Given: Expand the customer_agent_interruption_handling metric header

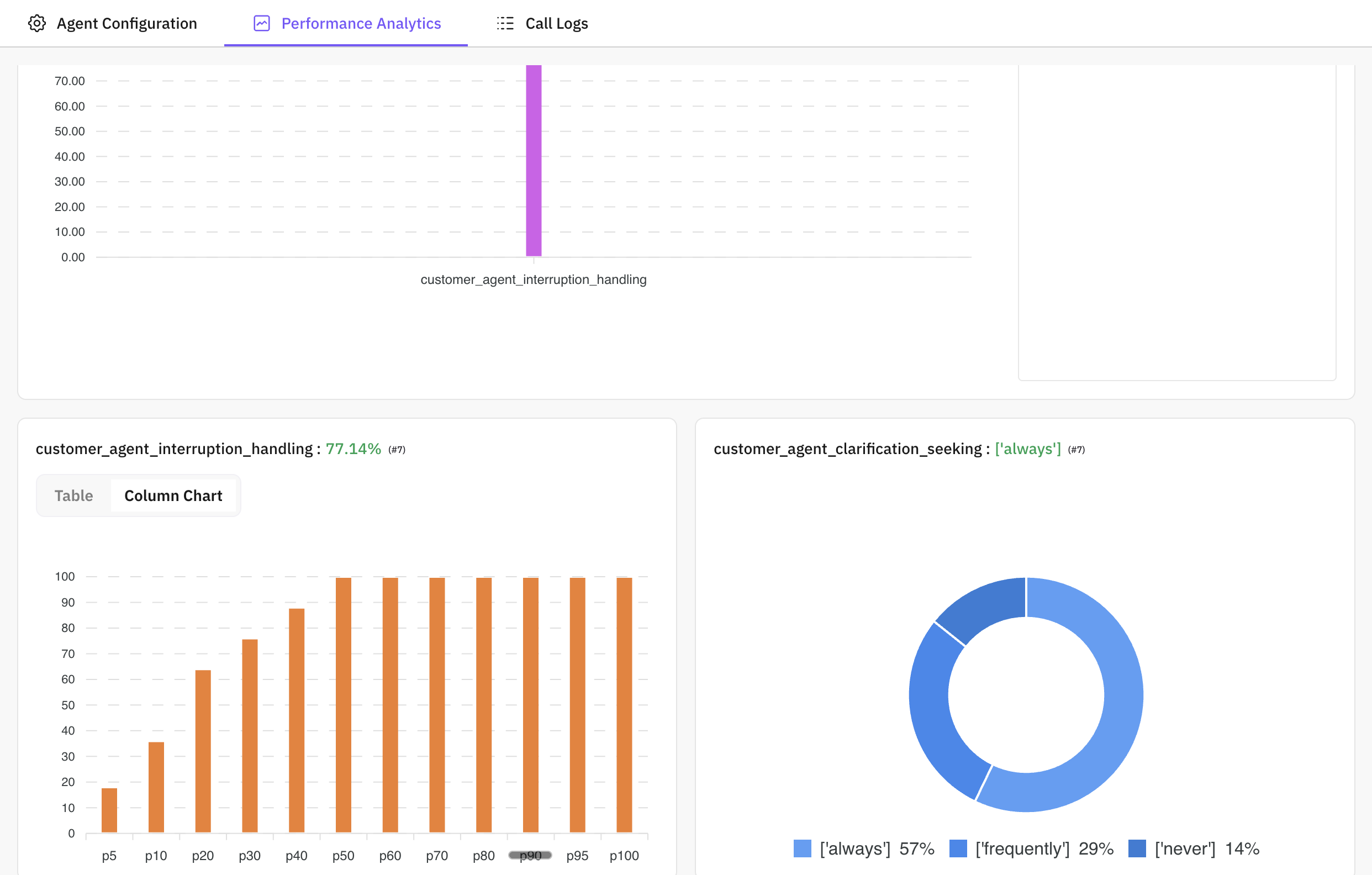Looking at the screenshot, I should tap(177, 449).
